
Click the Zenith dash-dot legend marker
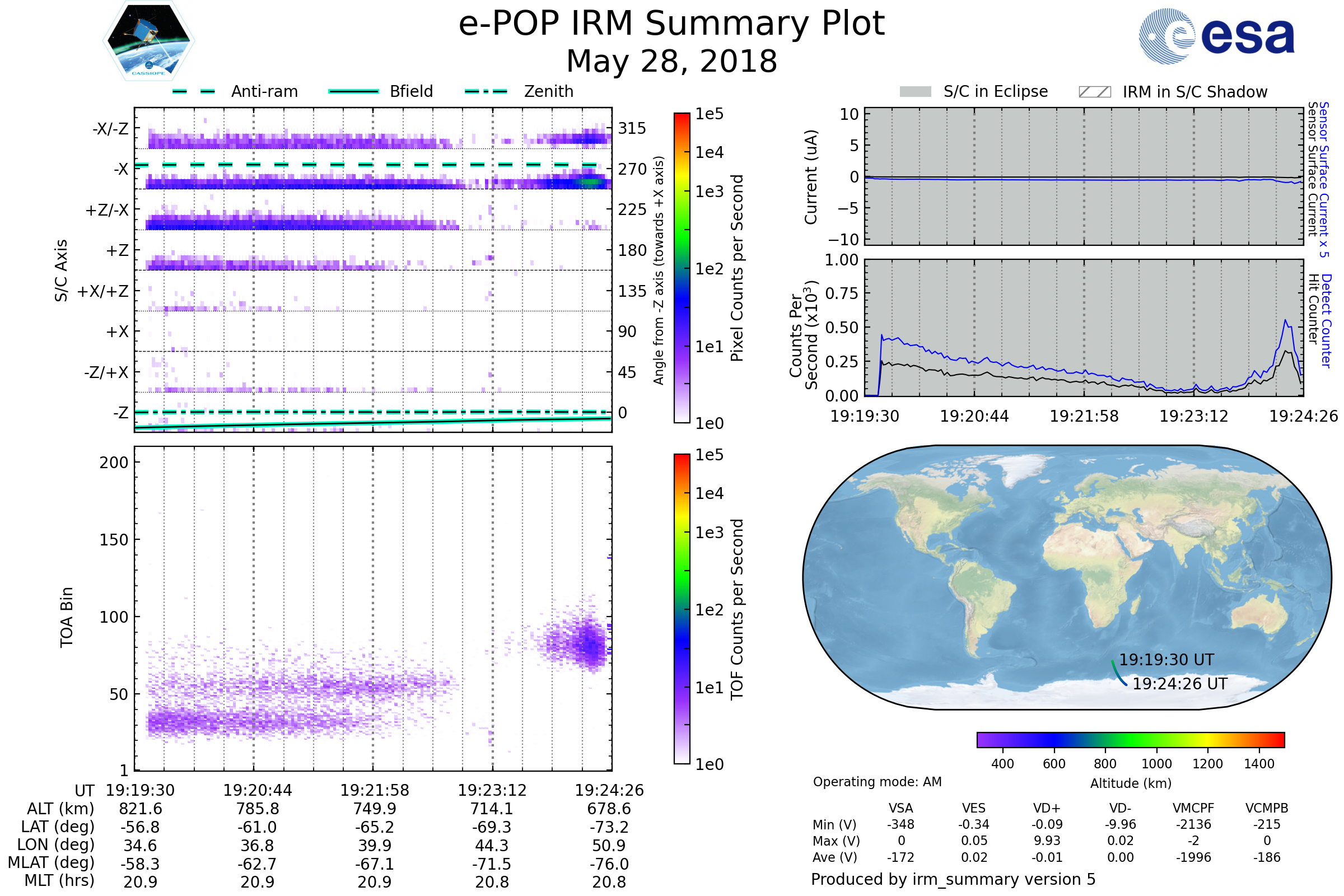coord(486,91)
